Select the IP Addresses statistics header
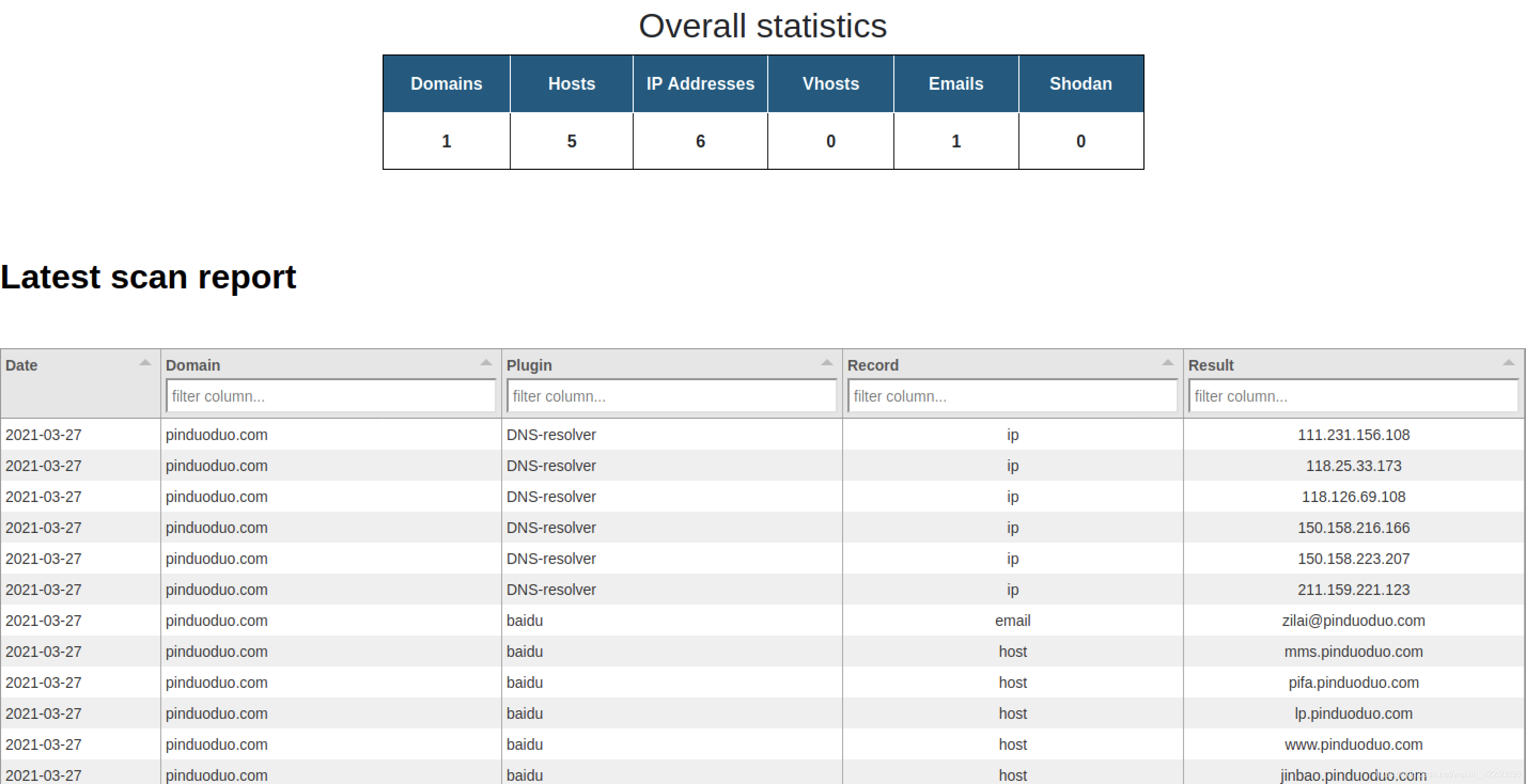The height and width of the screenshot is (784, 1526). (x=700, y=83)
